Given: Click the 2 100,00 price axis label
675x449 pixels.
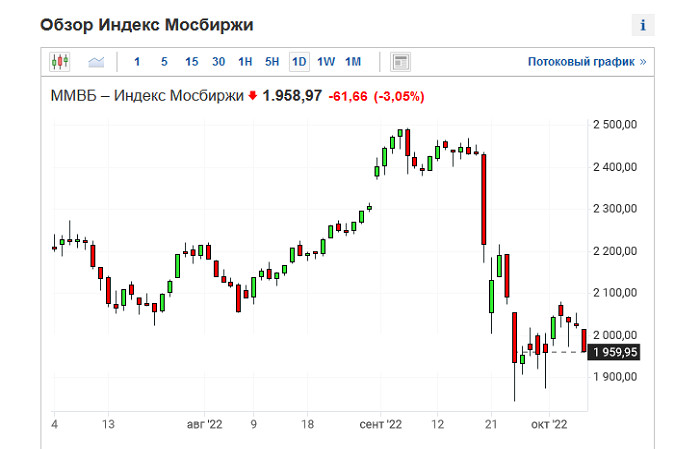Looking at the screenshot, I should click(x=615, y=293).
